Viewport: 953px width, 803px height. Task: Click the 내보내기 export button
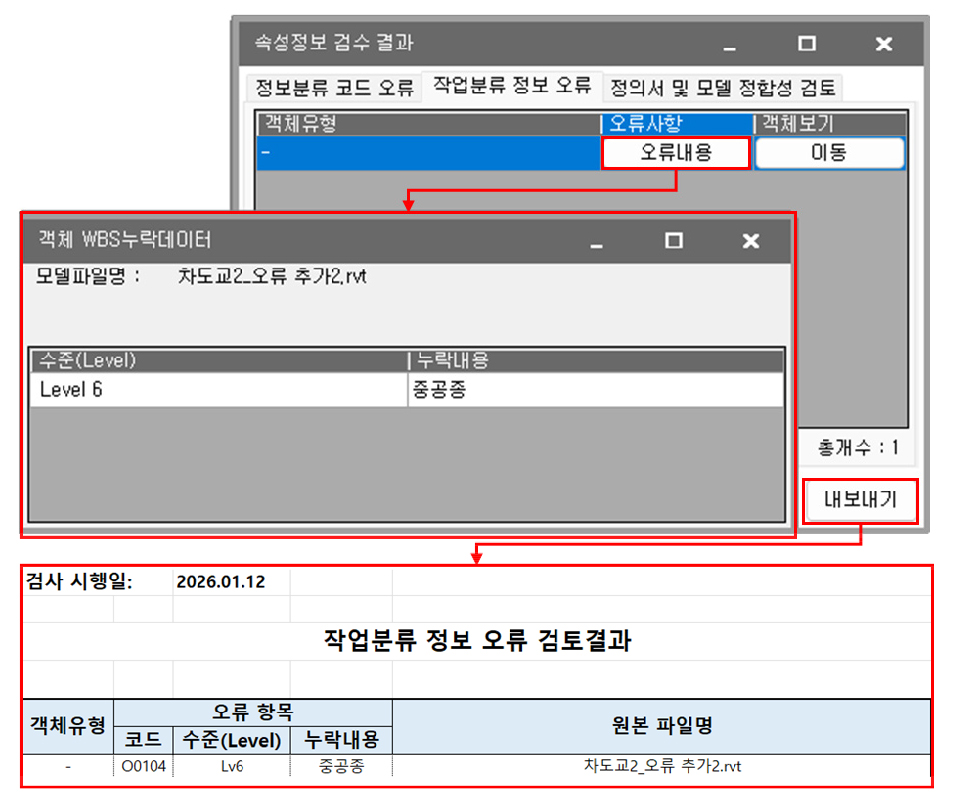pos(860,502)
